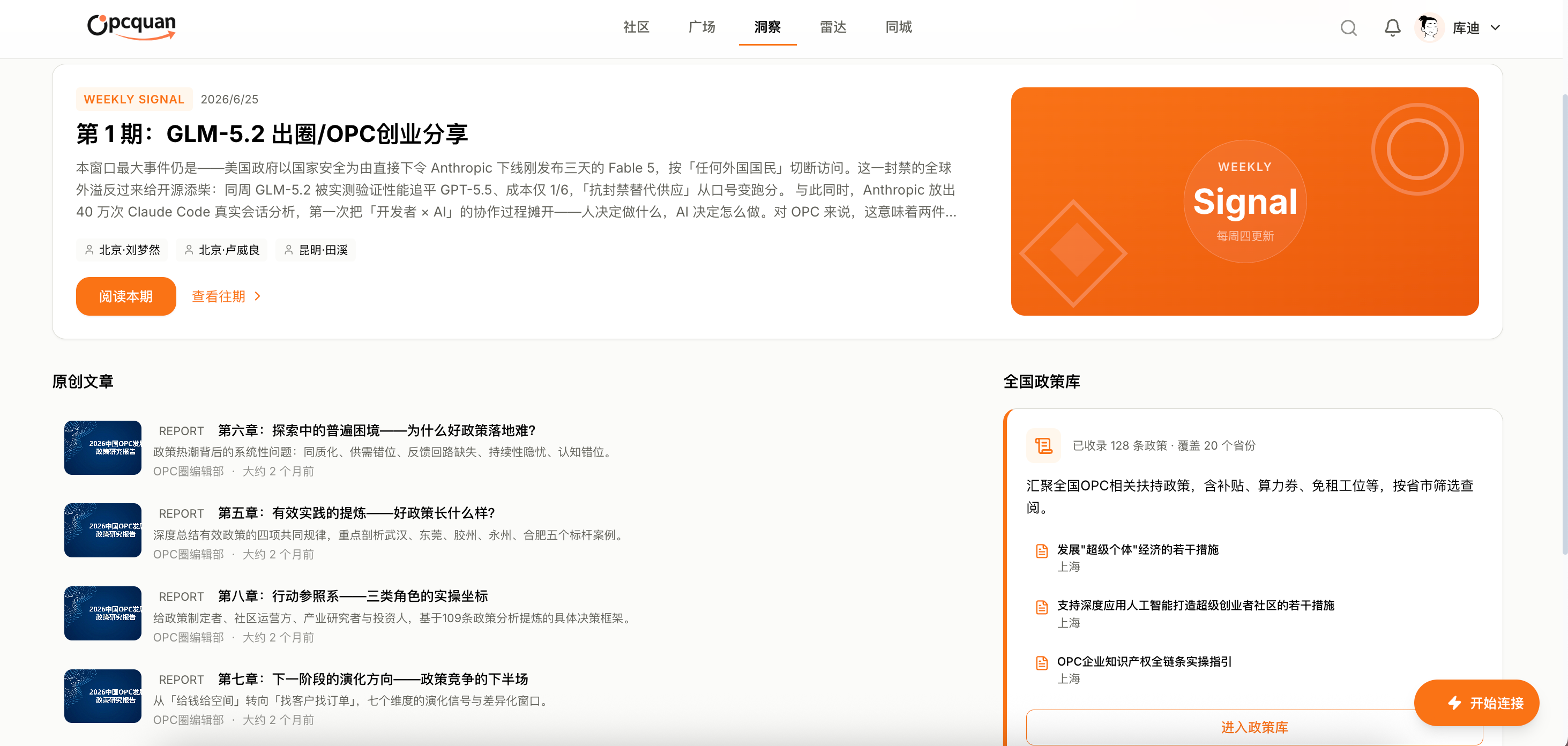Click the 北京·刘梦然 author tag

tap(122, 250)
